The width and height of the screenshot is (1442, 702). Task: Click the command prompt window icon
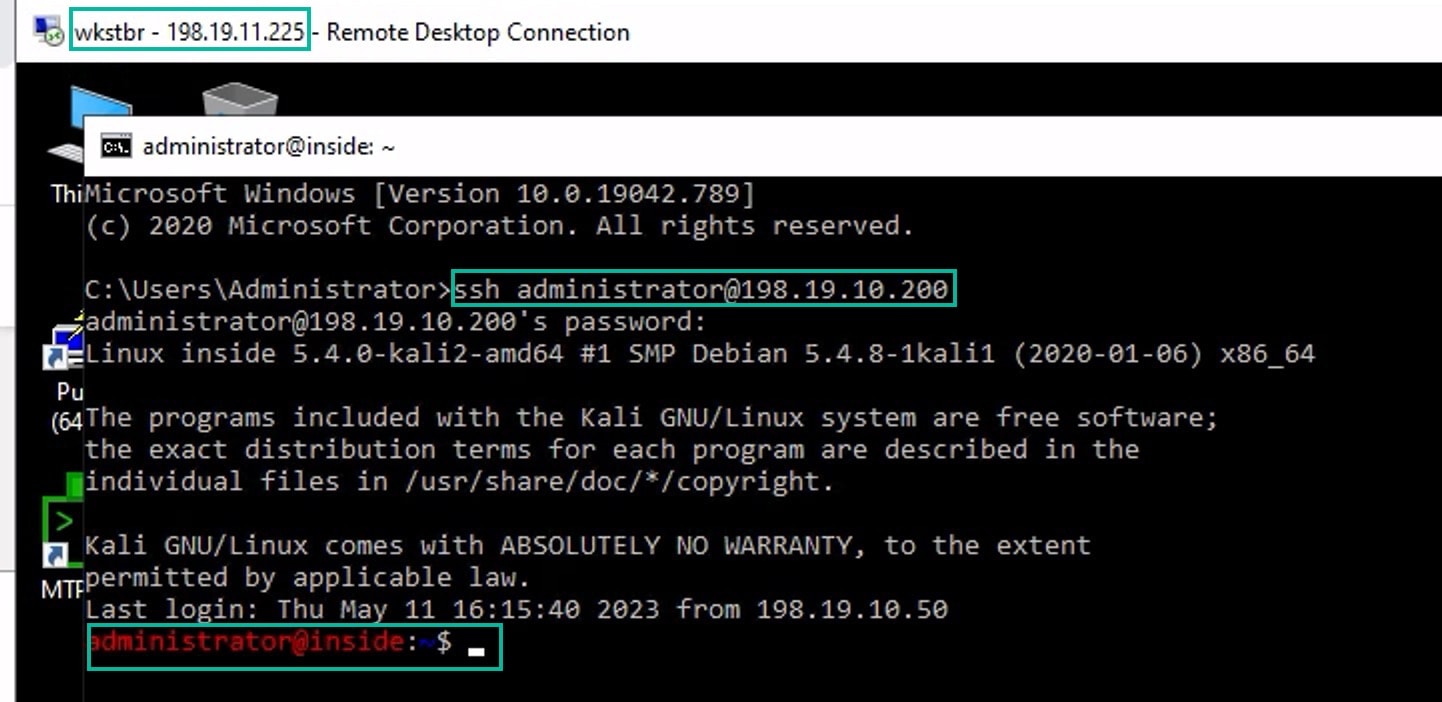click(116, 147)
